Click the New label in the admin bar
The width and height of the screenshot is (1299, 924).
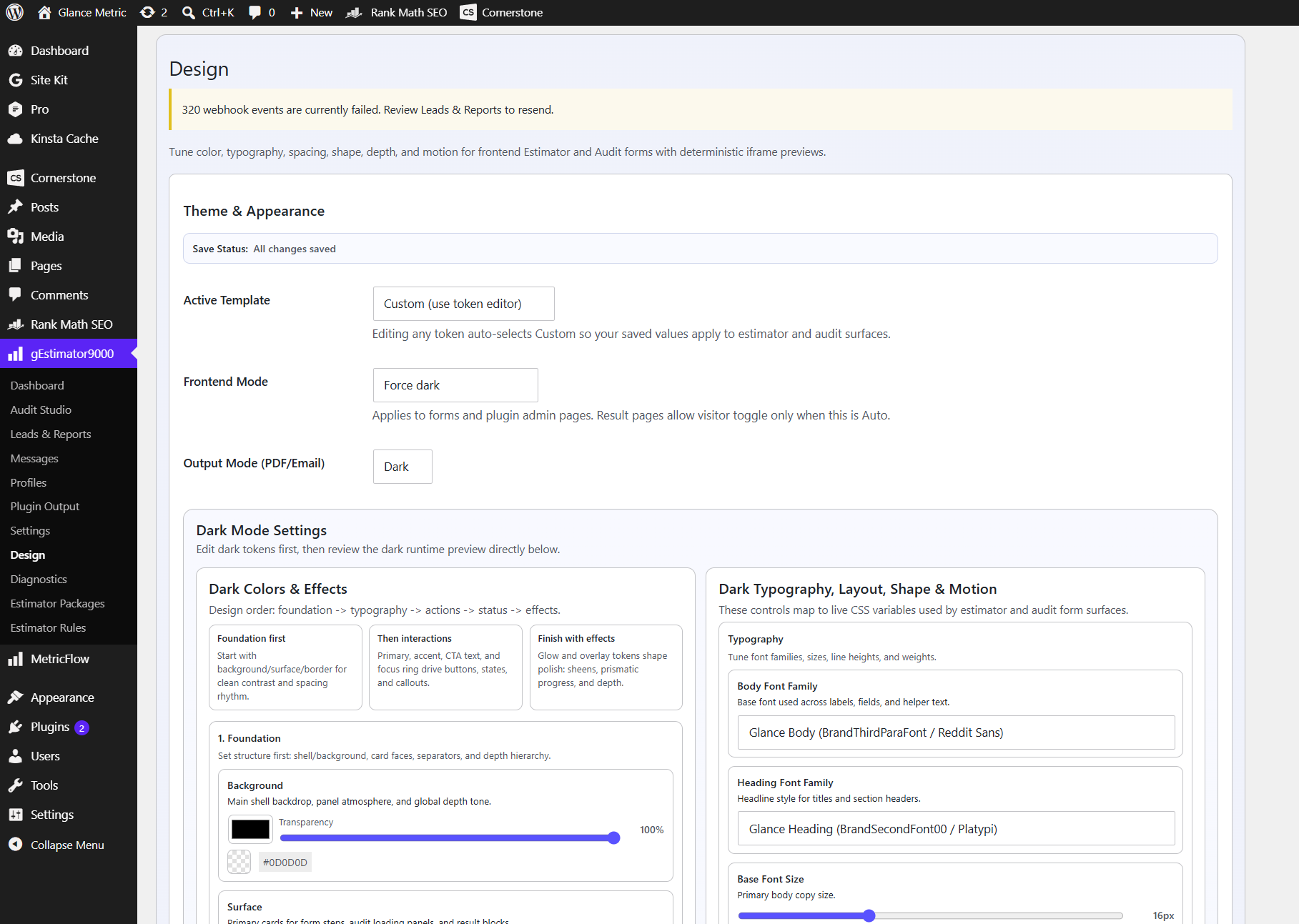pos(321,13)
